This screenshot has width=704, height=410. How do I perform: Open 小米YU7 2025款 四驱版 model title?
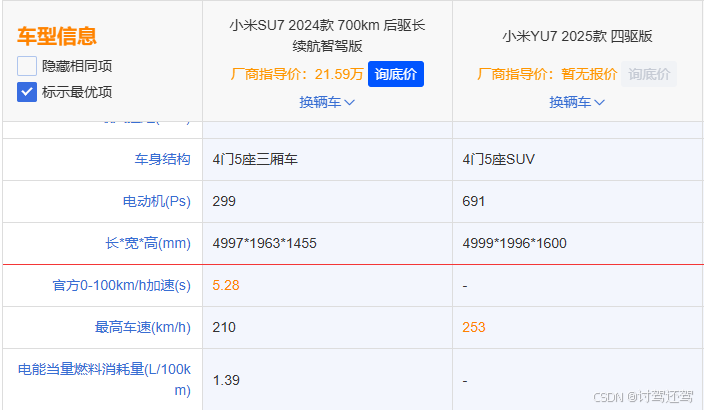[x=577, y=36]
